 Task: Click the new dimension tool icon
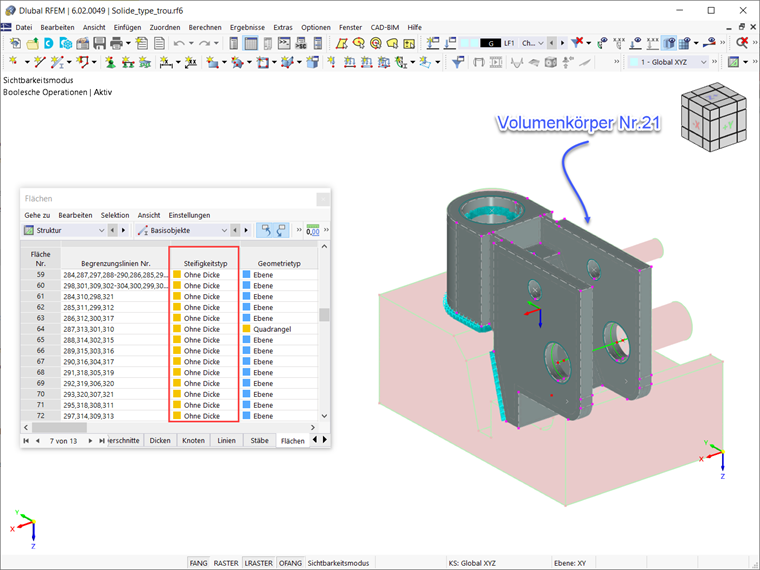click(x=166, y=62)
